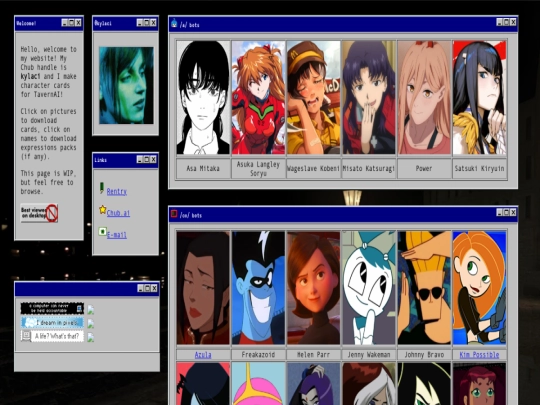The image size is (540, 405).
Task: Click the 'Helen Parr' name label
Action: tap(313, 354)
